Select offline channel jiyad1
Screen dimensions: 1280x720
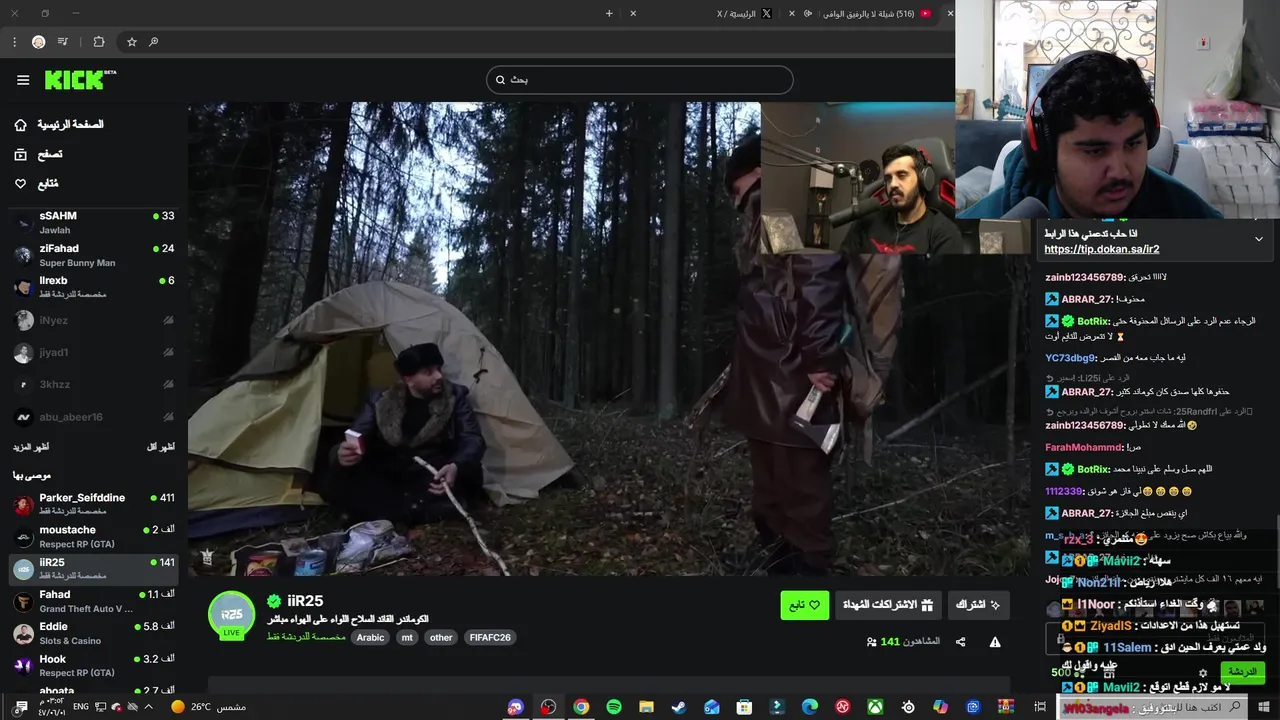[94, 352]
